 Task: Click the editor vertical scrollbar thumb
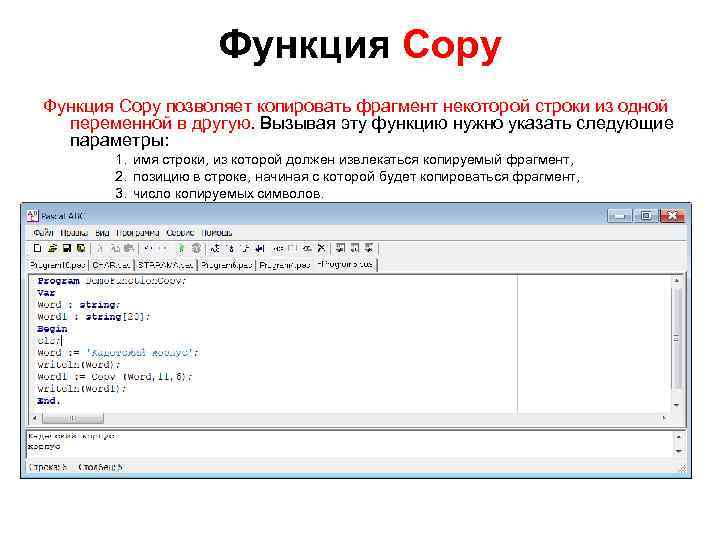676,338
